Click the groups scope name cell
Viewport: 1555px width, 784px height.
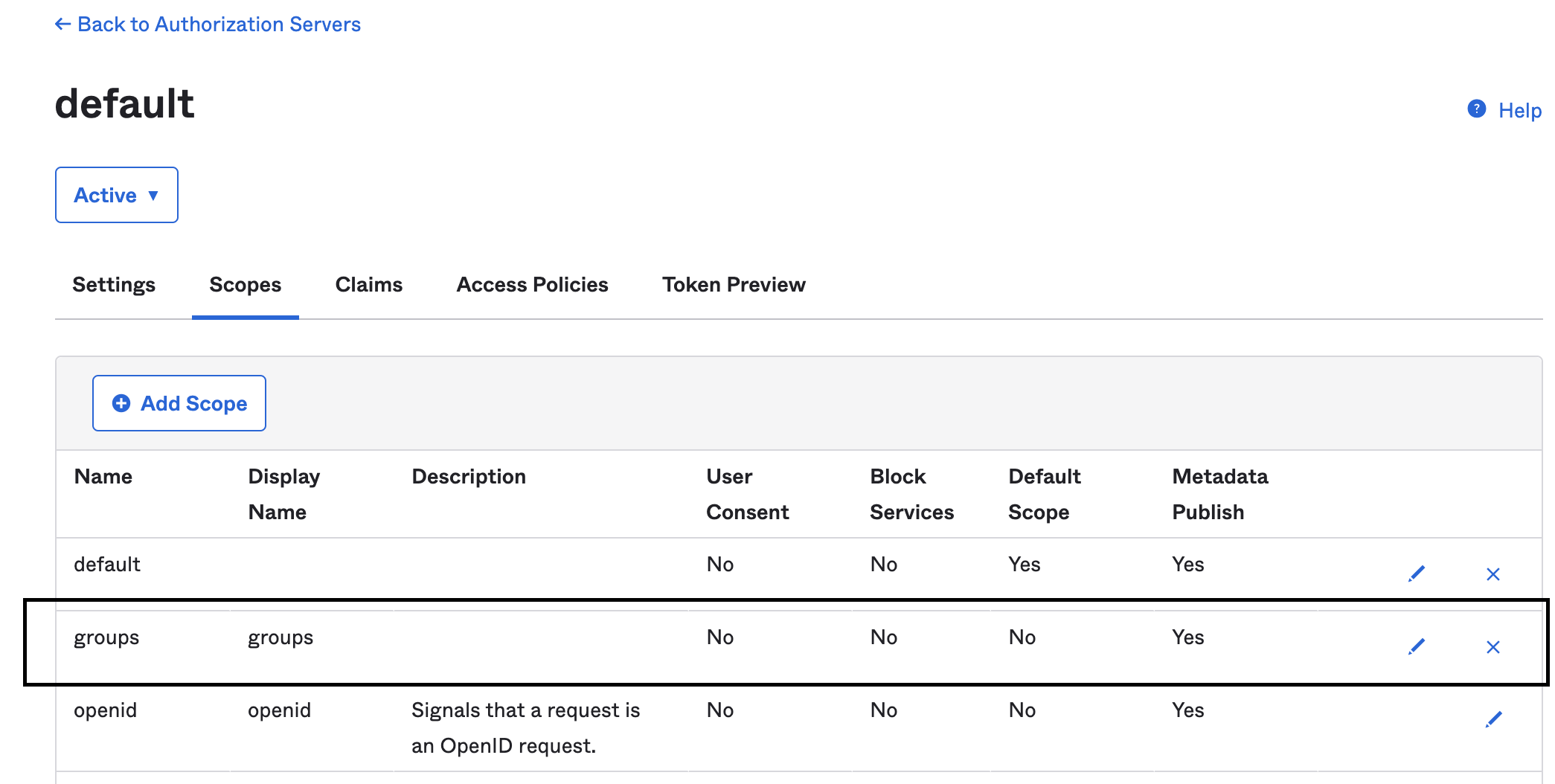[106, 637]
